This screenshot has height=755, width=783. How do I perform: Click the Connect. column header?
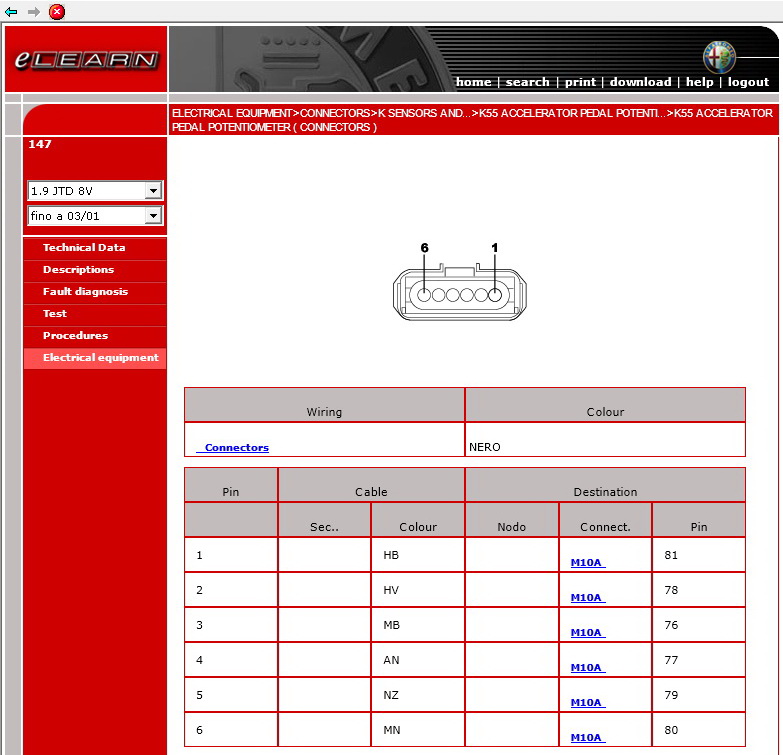(605, 520)
